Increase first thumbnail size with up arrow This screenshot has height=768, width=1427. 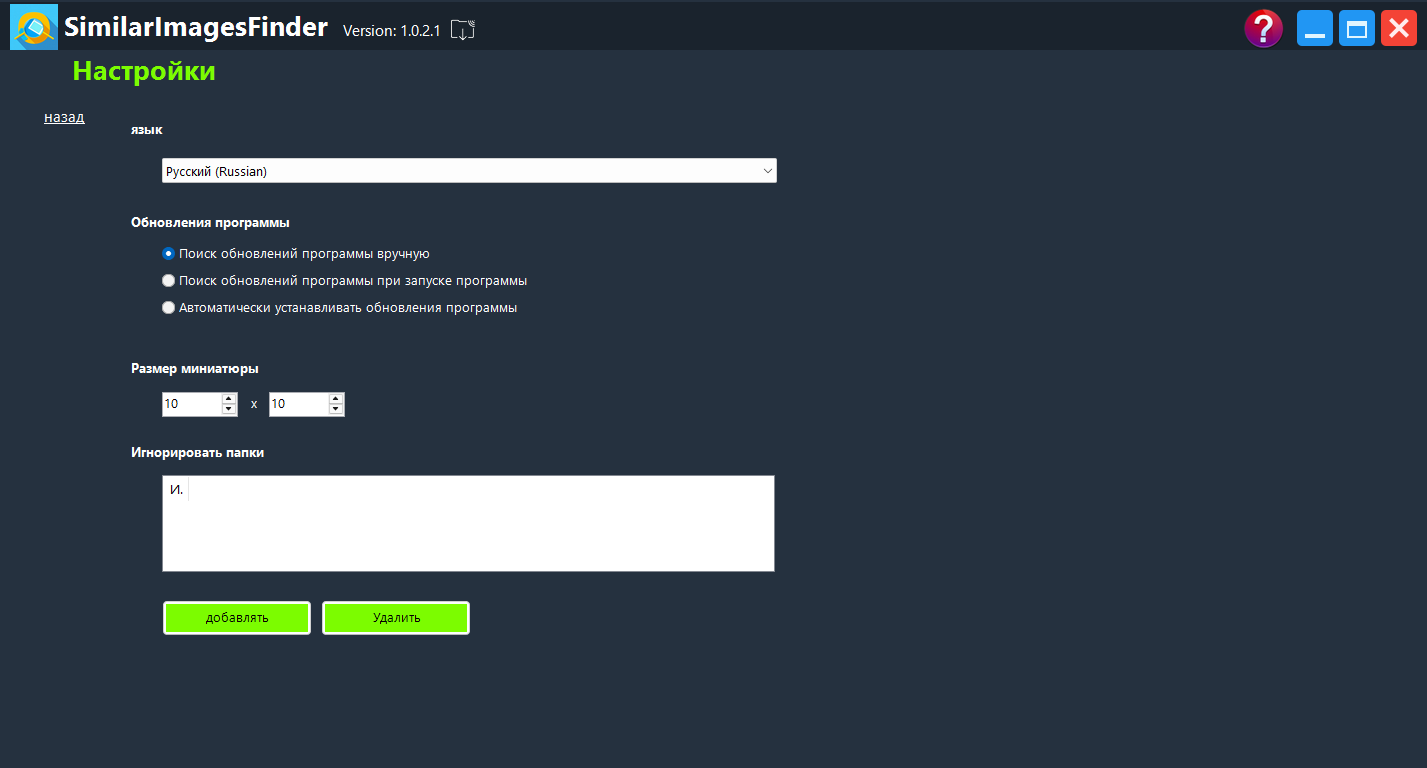point(229,398)
